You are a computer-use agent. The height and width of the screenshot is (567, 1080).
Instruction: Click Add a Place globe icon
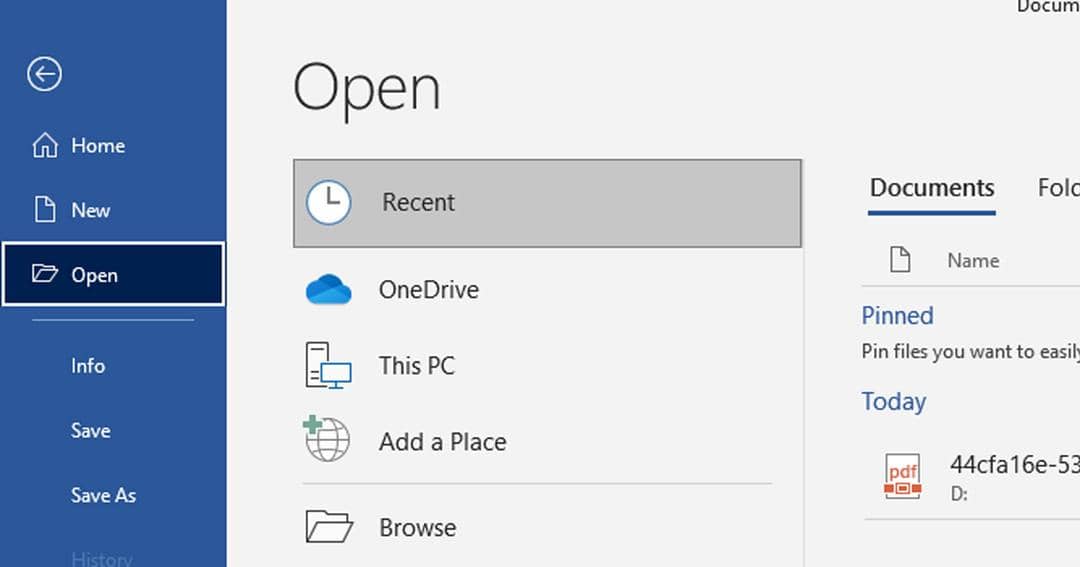coord(327,441)
